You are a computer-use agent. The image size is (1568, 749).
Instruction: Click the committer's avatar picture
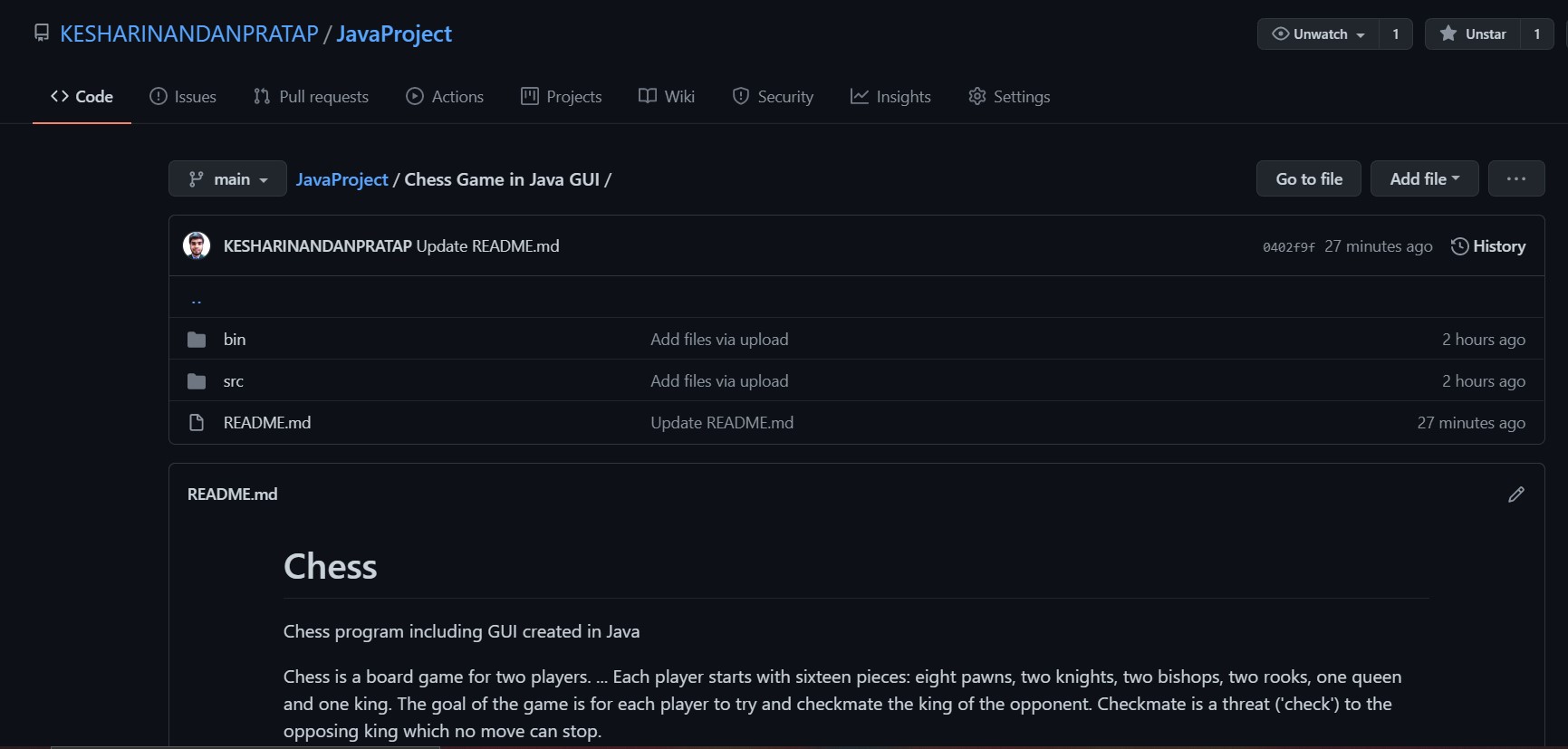tap(197, 245)
